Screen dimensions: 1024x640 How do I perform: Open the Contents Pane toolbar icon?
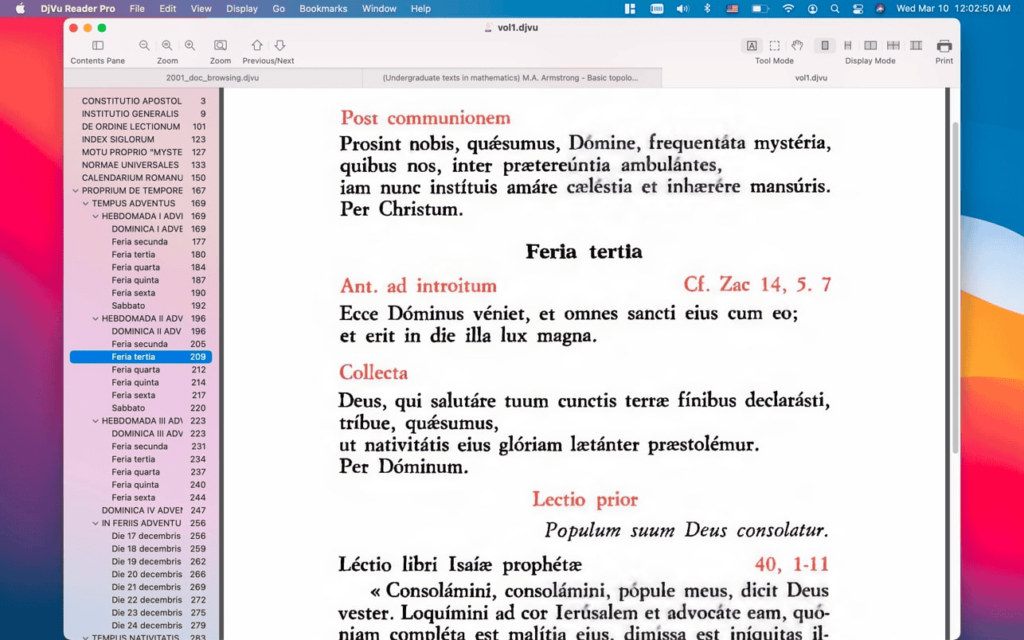tap(97, 45)
